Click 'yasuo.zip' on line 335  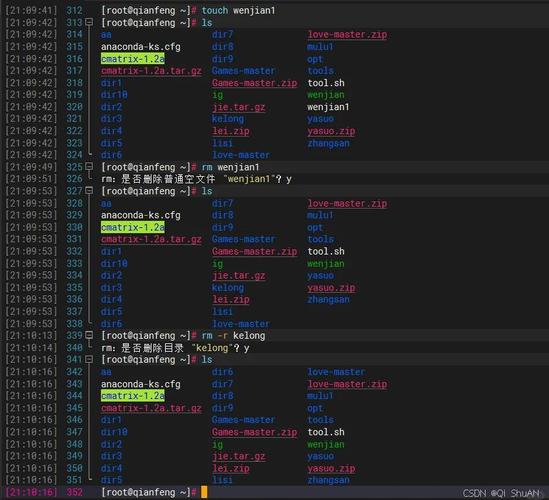(x=331, y=287)
